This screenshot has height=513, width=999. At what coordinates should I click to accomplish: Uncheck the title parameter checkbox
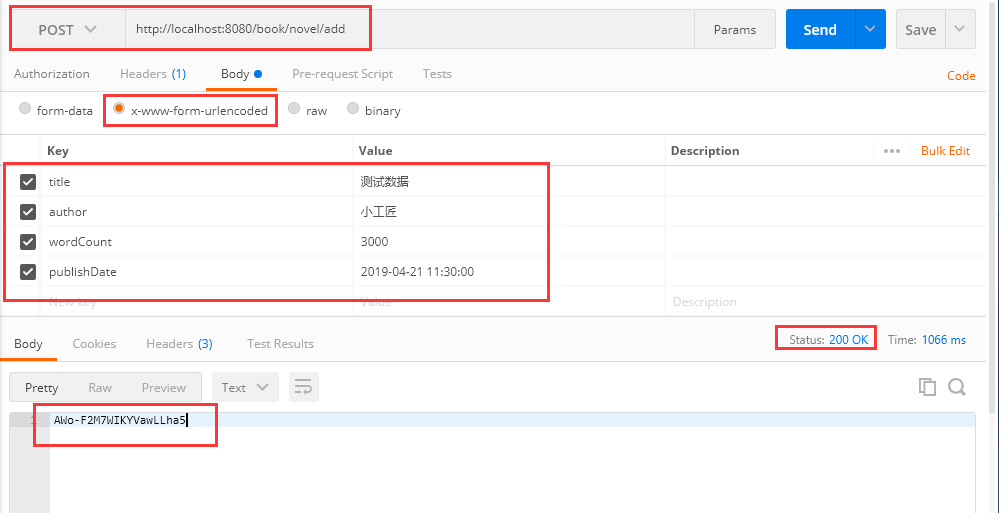click(28, 182)
